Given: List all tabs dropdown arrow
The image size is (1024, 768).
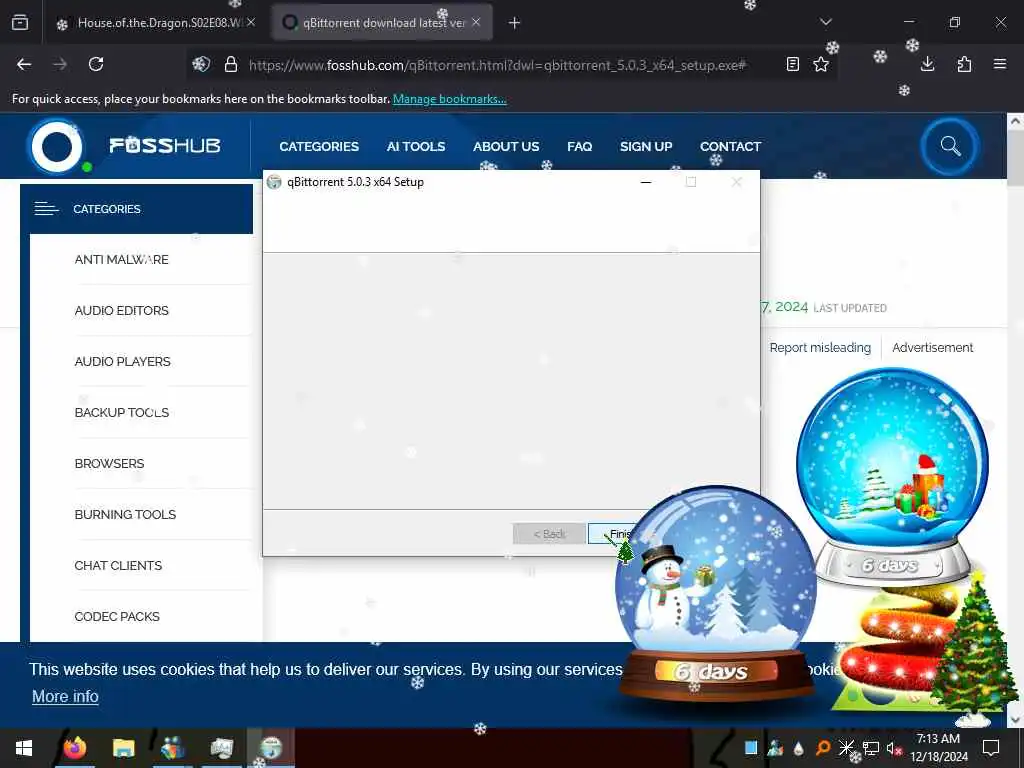Looking at the screenshot, I should coord(826,22).
